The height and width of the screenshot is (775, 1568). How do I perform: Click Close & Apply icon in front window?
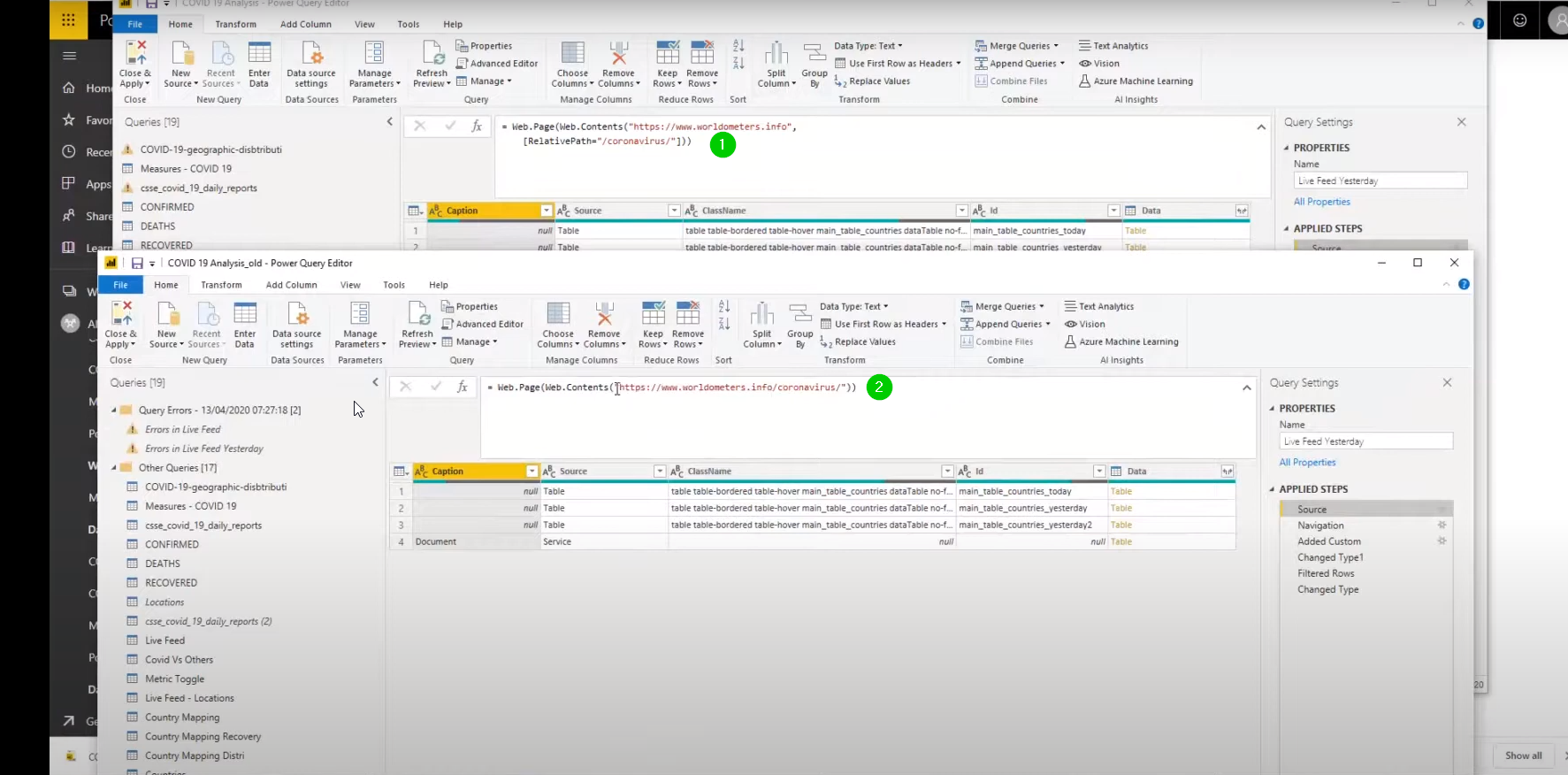(x=121, y=314)
